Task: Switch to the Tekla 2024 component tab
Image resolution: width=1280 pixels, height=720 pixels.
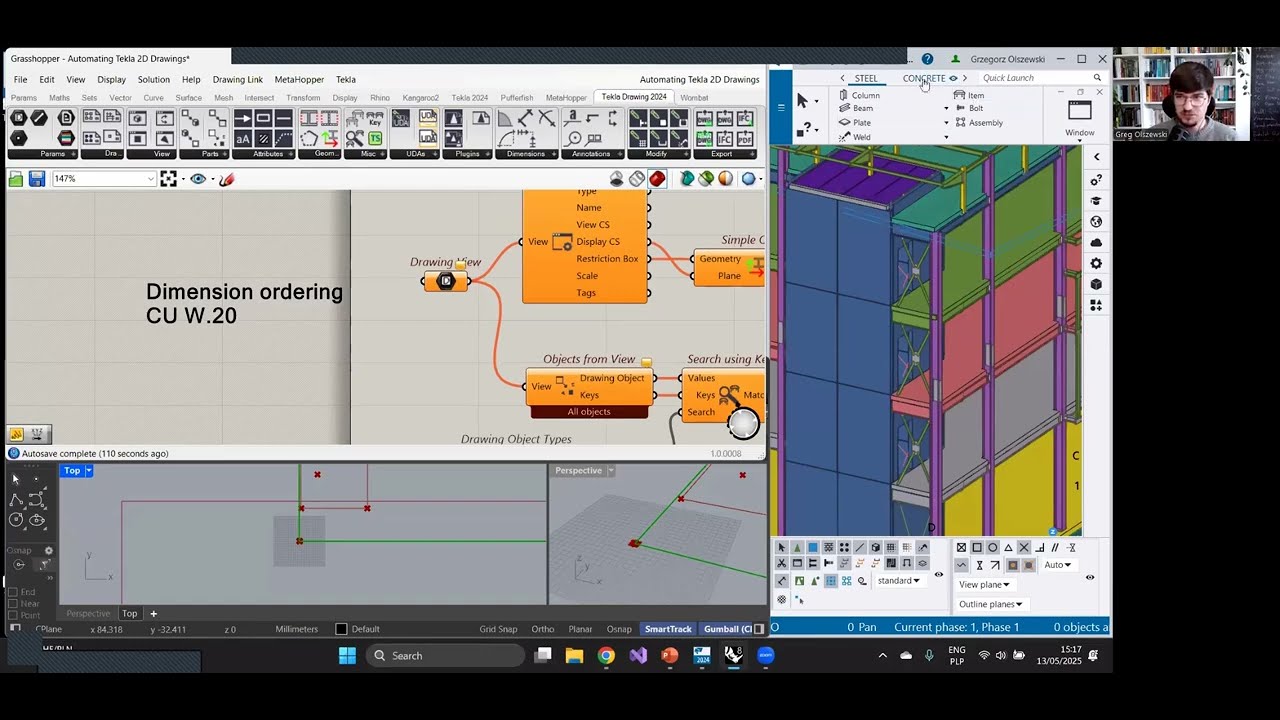Action: (469, 98)
